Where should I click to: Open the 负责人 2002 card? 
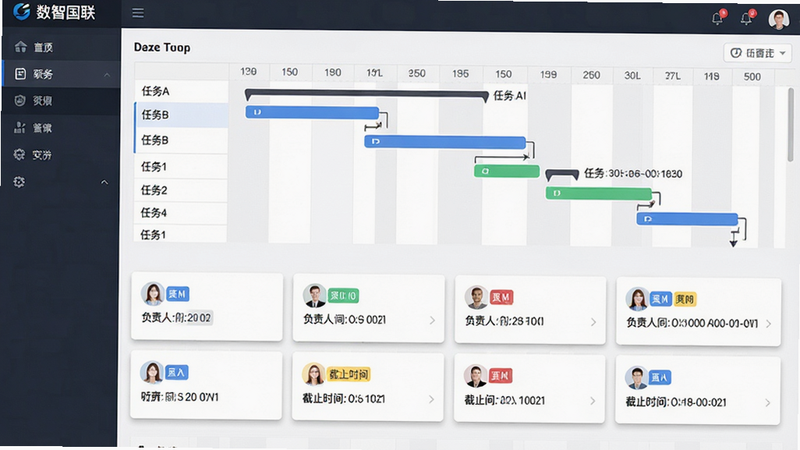207,306
